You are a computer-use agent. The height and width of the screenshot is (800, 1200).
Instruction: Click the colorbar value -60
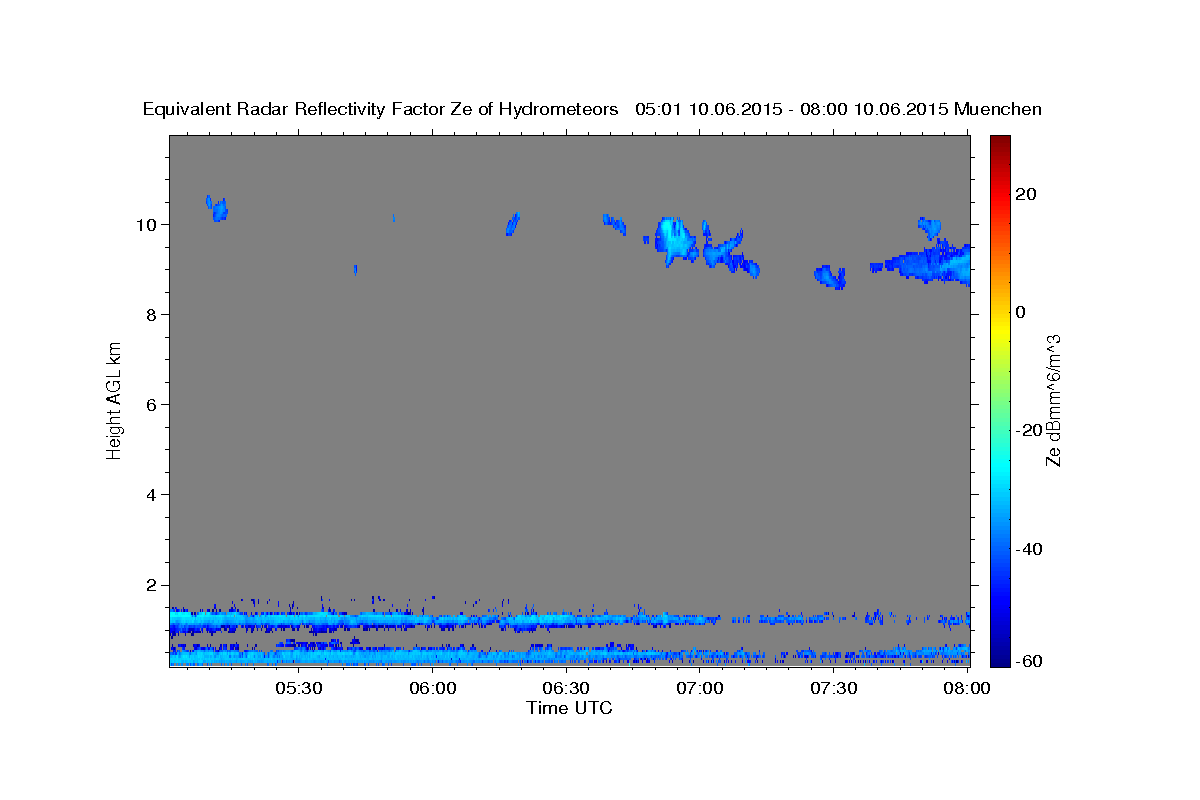tap(1028, 661)
